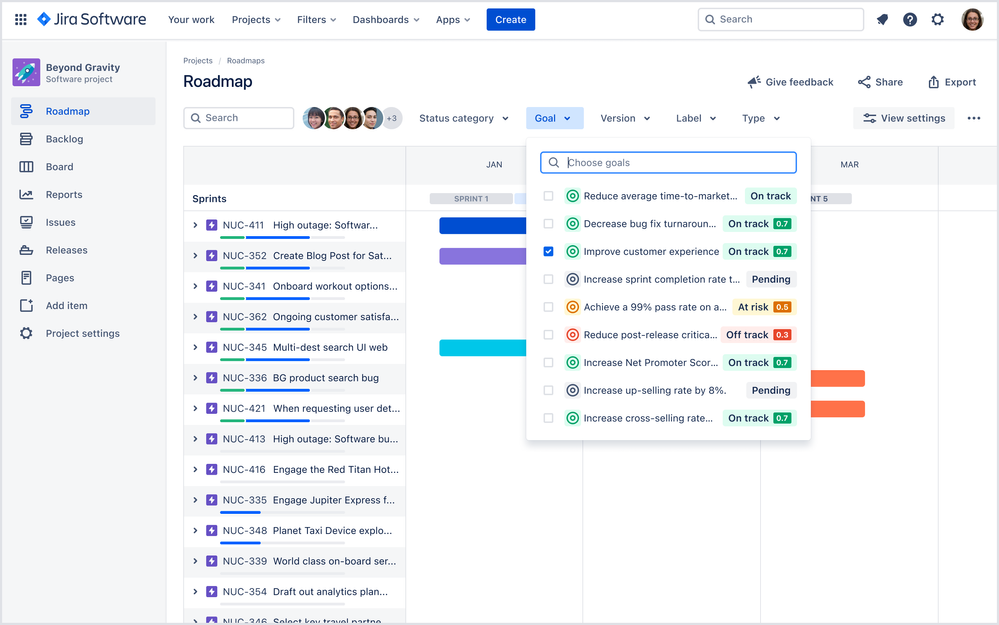Screen dimensions: 999x625
Task: Switch to the Board using its sidebar icon
Action: [28, 166]
